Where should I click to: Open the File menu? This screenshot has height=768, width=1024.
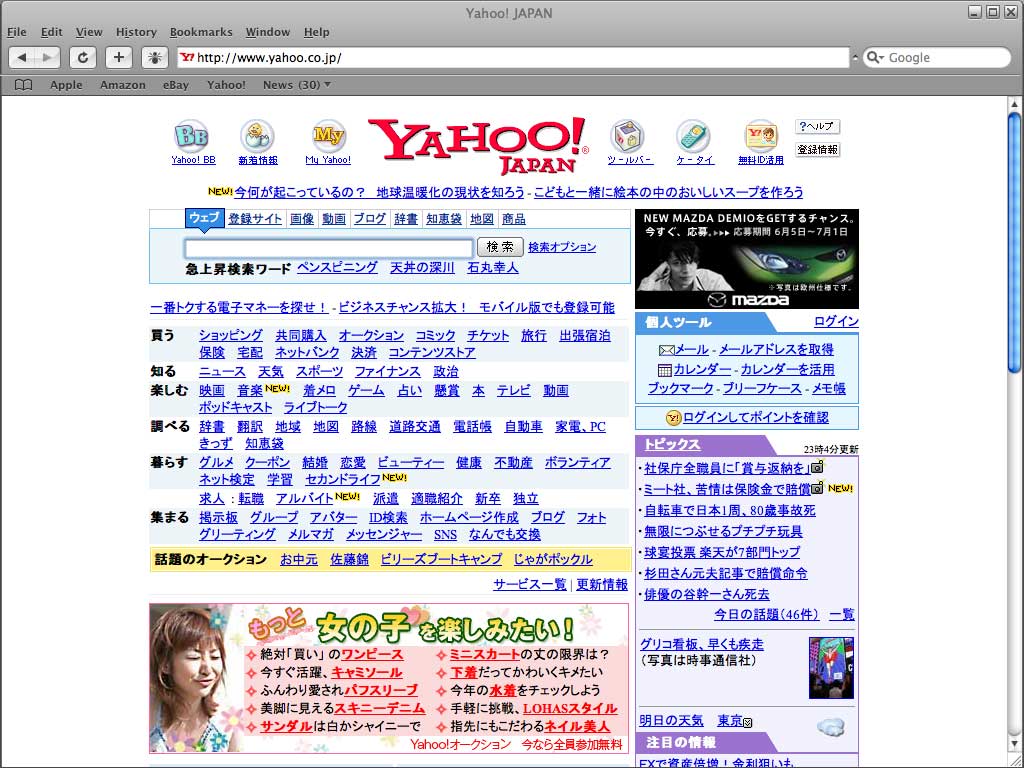[16, 32]
